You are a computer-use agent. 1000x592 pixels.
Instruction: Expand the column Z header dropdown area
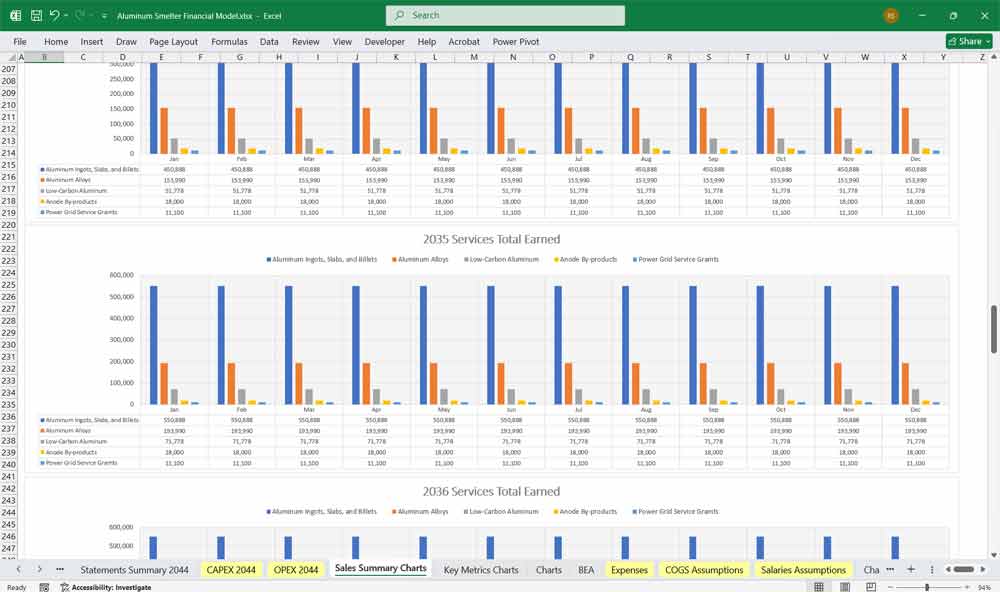(x=984, y=57)
